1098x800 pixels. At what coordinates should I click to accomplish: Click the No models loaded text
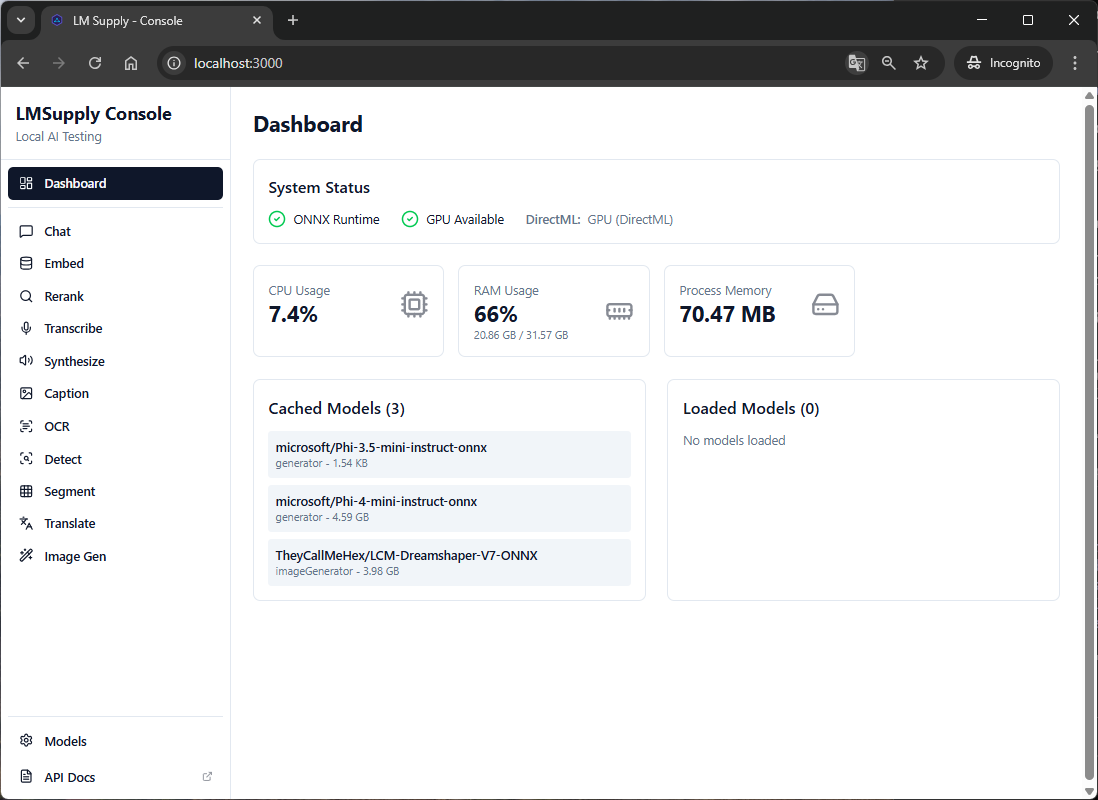point(734,441)
